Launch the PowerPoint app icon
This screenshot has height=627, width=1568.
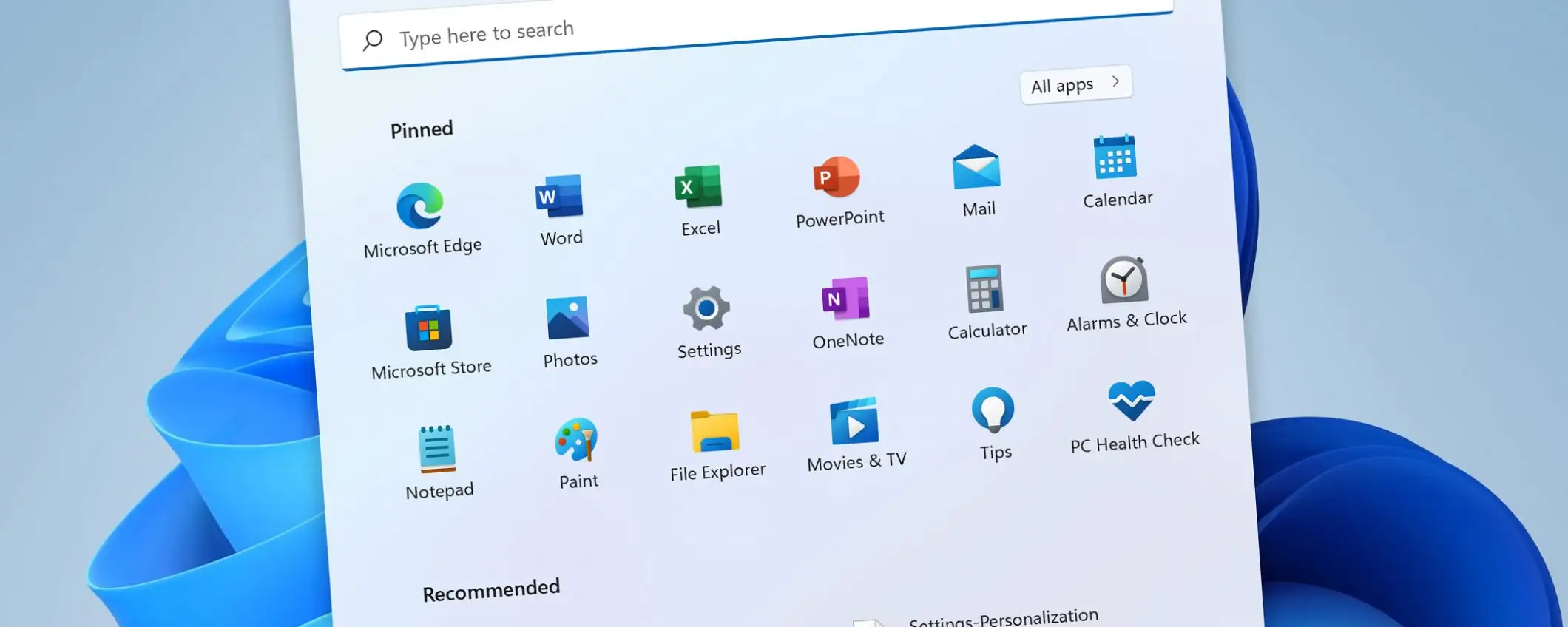[837, 177]
